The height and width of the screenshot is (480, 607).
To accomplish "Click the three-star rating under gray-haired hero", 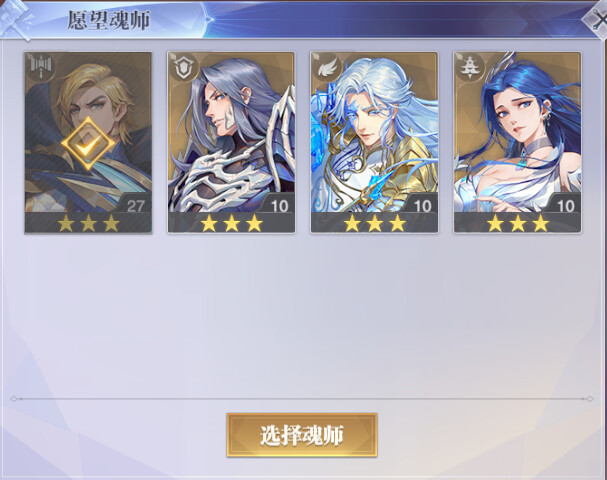I will 231,223.
